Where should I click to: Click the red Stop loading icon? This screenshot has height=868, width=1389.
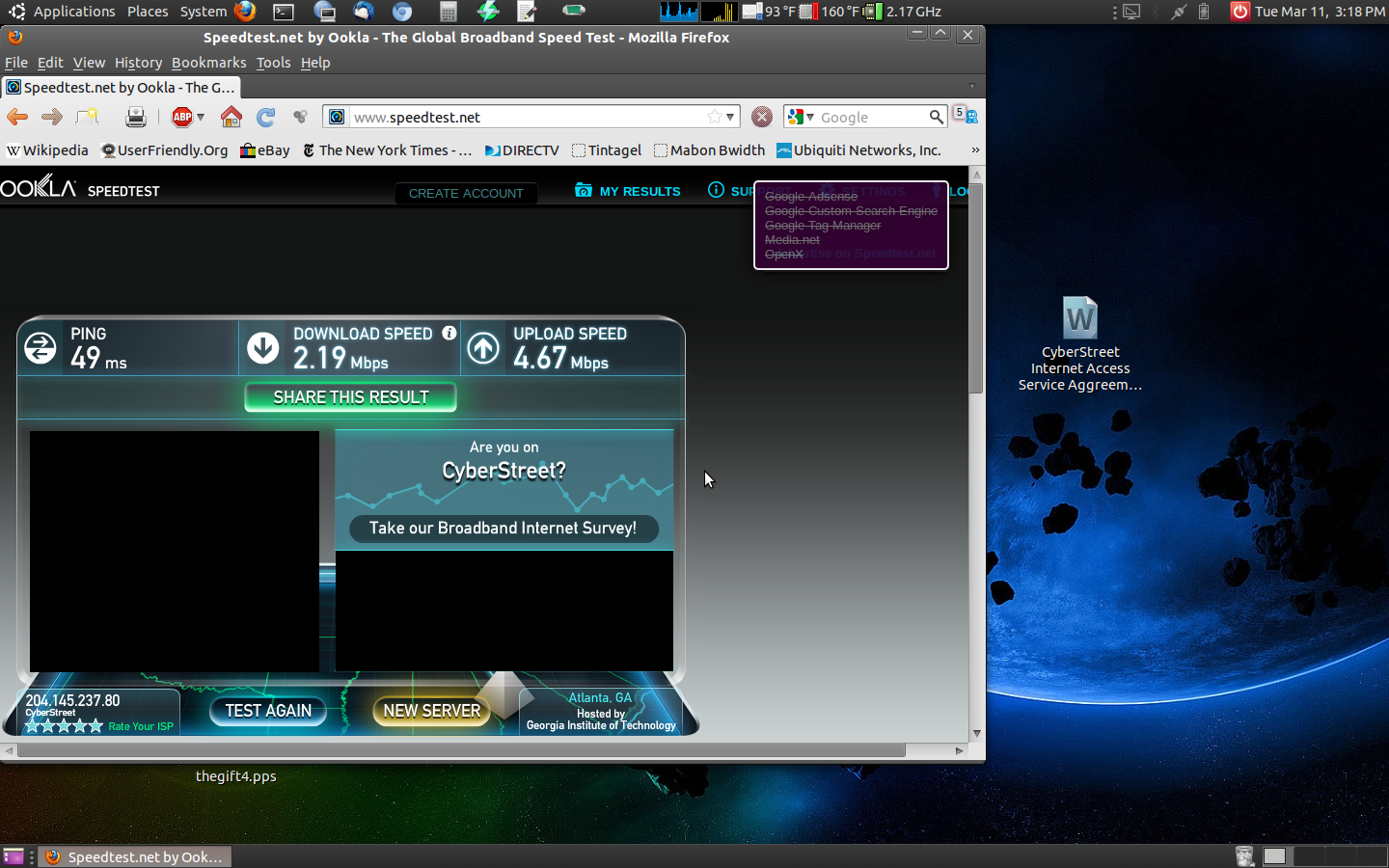click(x=762, y=117)
